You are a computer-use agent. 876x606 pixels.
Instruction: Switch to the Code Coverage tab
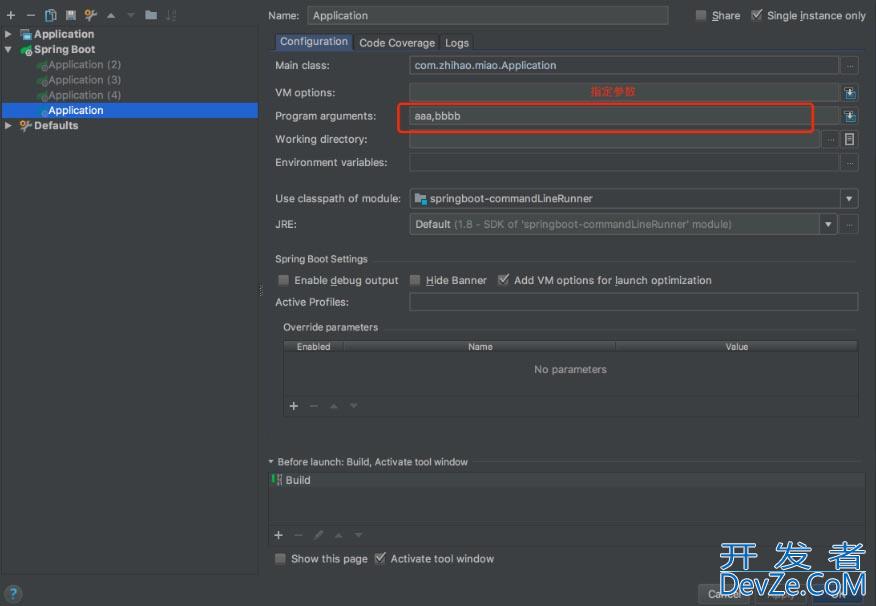coord(397,43)
